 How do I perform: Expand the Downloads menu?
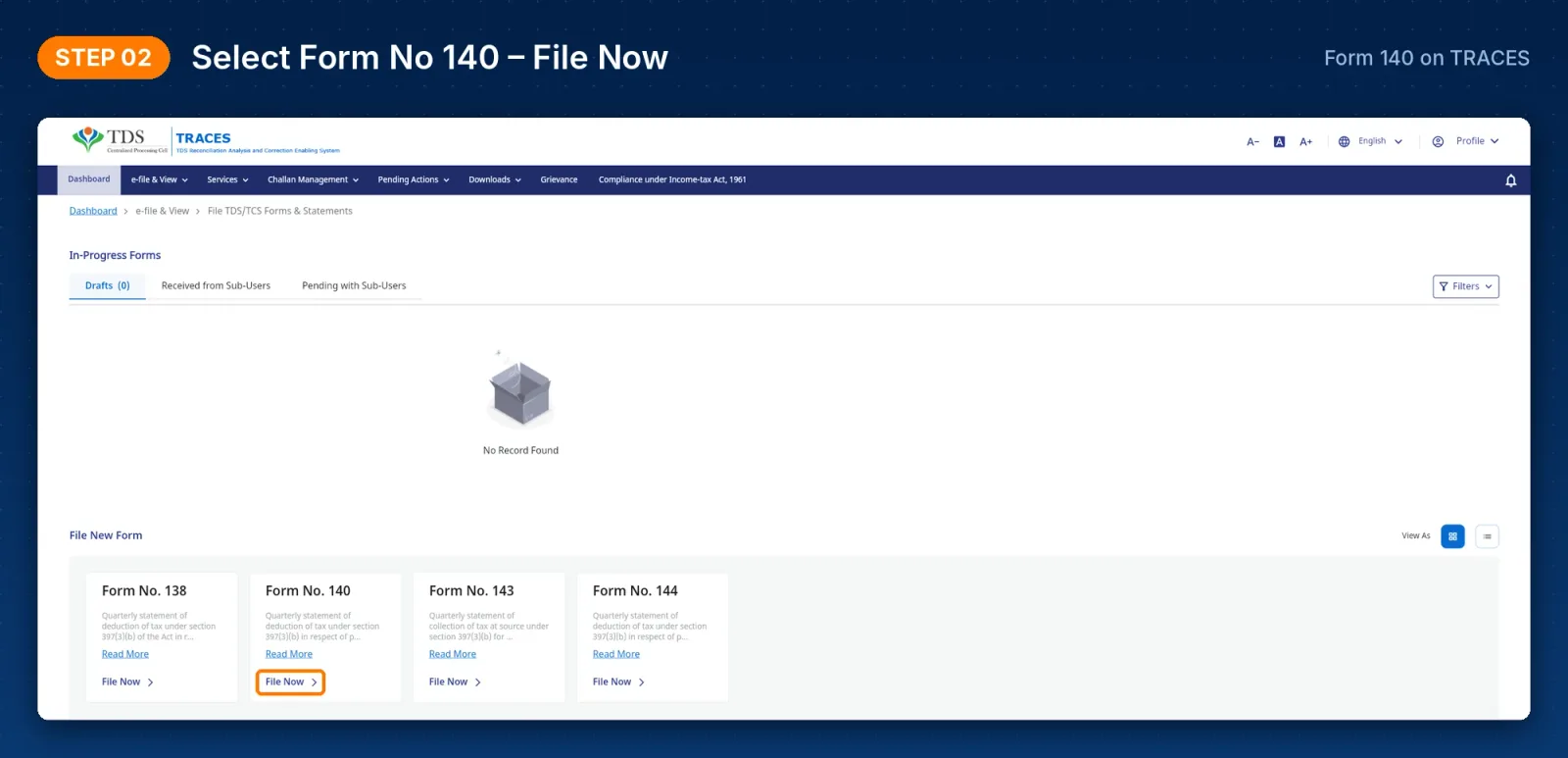[495, 179]
